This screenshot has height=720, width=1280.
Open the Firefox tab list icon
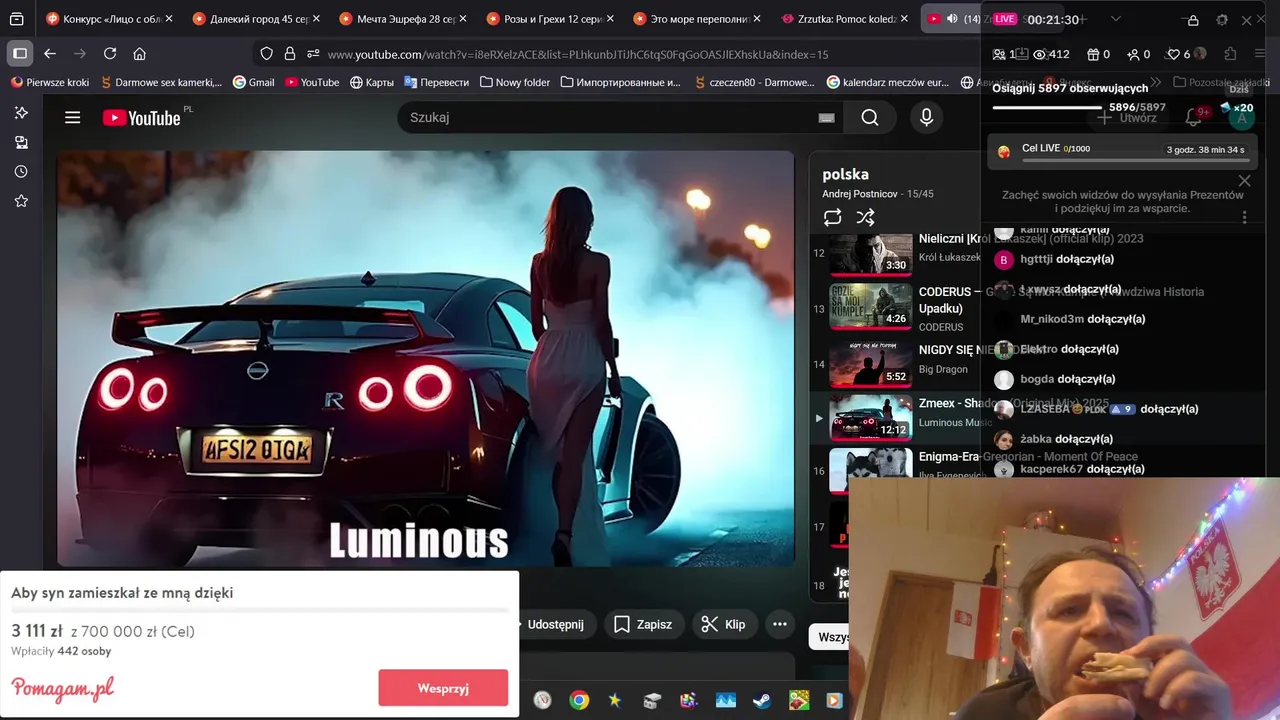coord(16,19)
